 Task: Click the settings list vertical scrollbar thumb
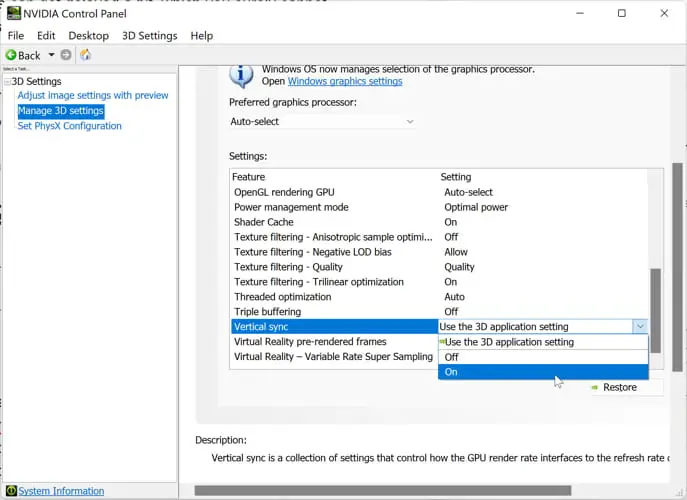click(x=655, y=311)
